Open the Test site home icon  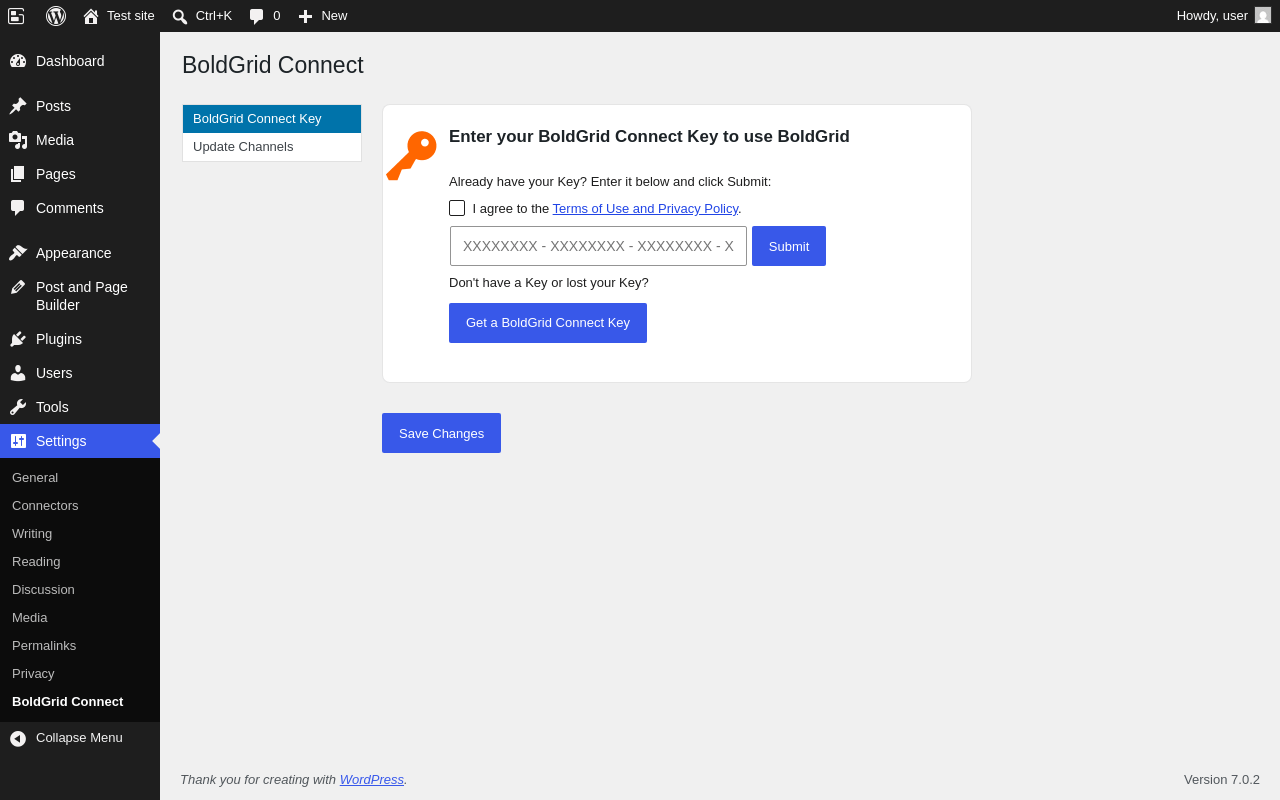pyautogui.click(x=91, y=16)
